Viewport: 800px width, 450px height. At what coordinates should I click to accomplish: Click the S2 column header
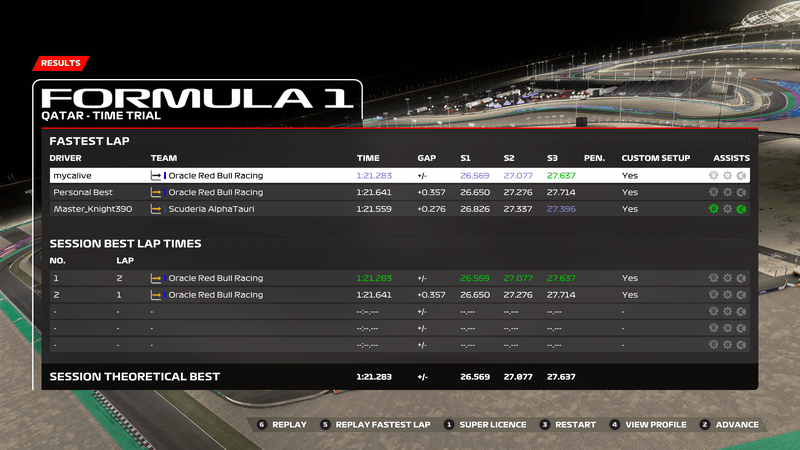[x=509, y=158]
